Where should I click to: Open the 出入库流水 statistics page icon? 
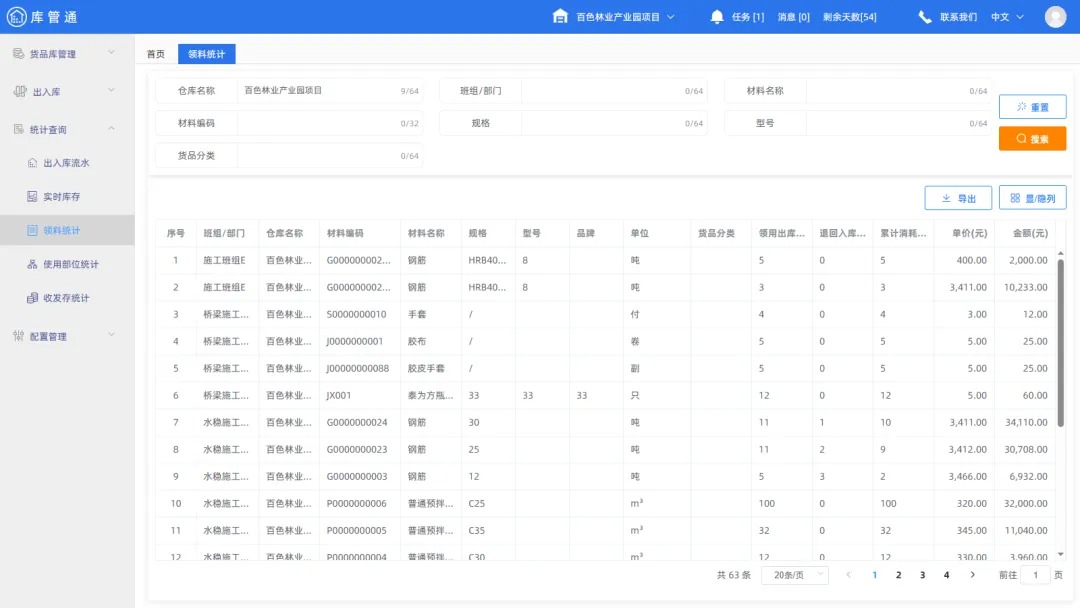pyautogui.click(x=34, y=162)
